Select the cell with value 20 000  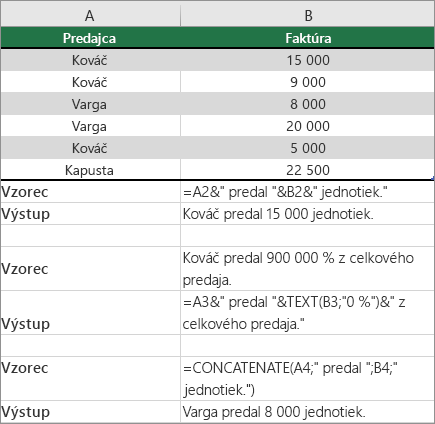(307, 126)
